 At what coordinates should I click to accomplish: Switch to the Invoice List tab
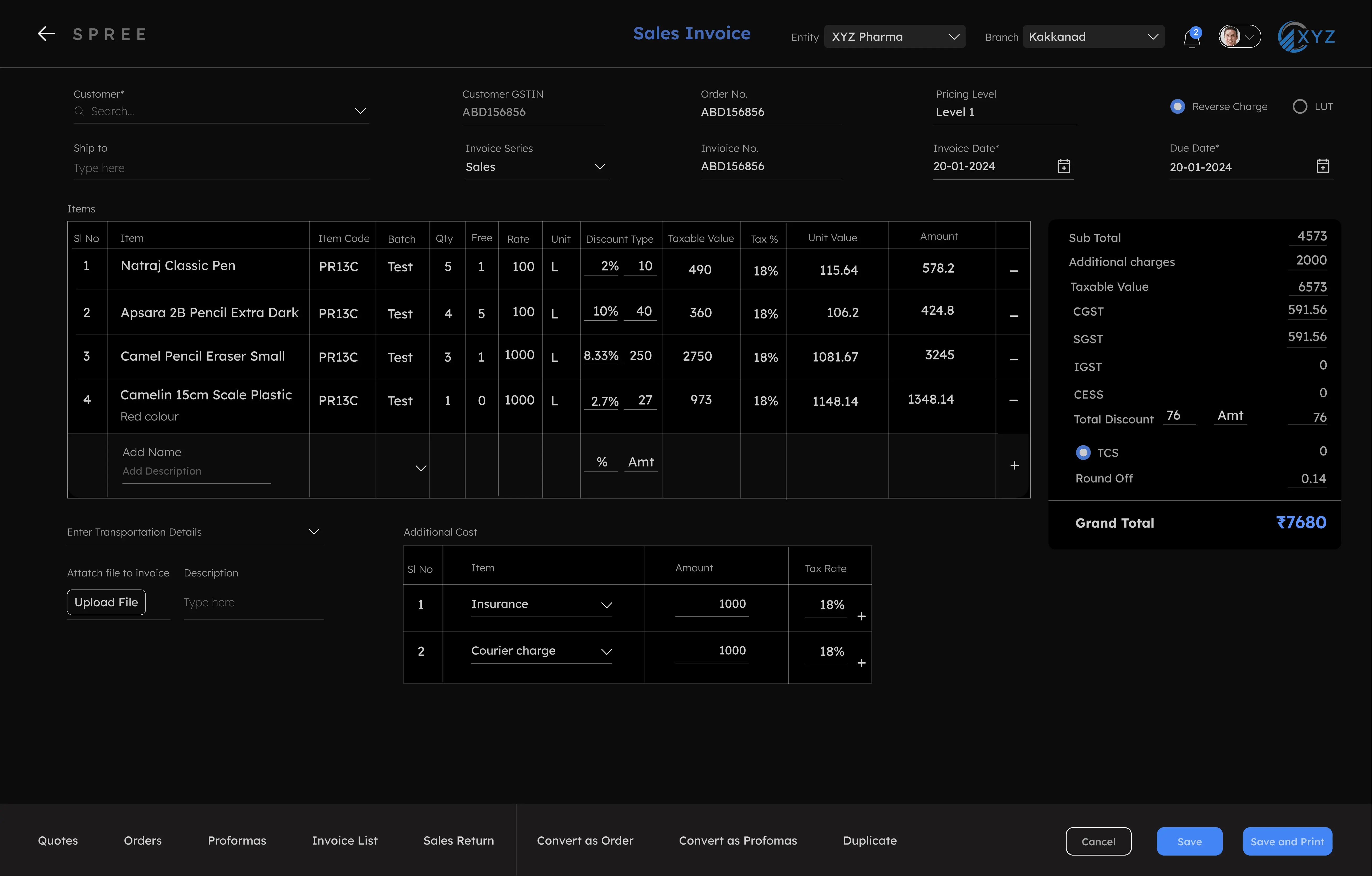click(344, 840)
